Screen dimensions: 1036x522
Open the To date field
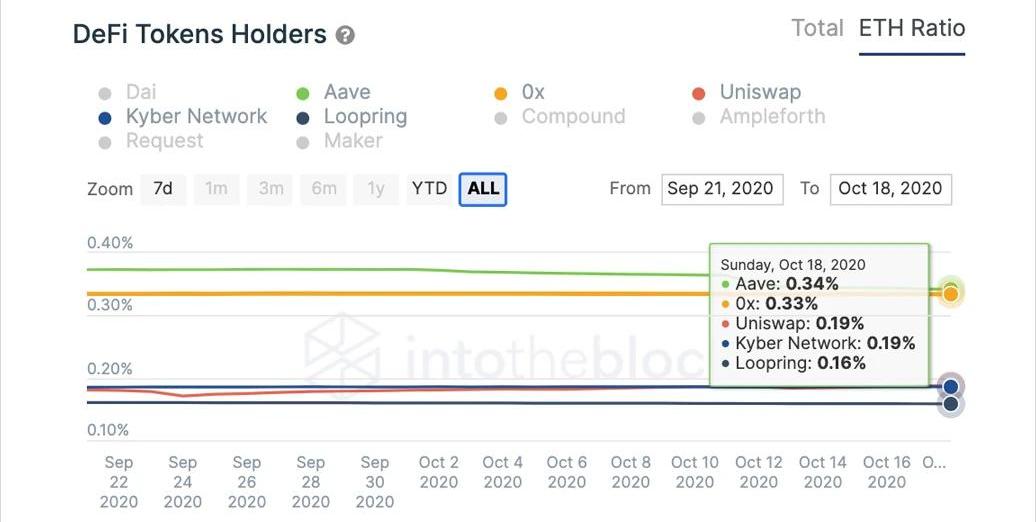[890, 188]
